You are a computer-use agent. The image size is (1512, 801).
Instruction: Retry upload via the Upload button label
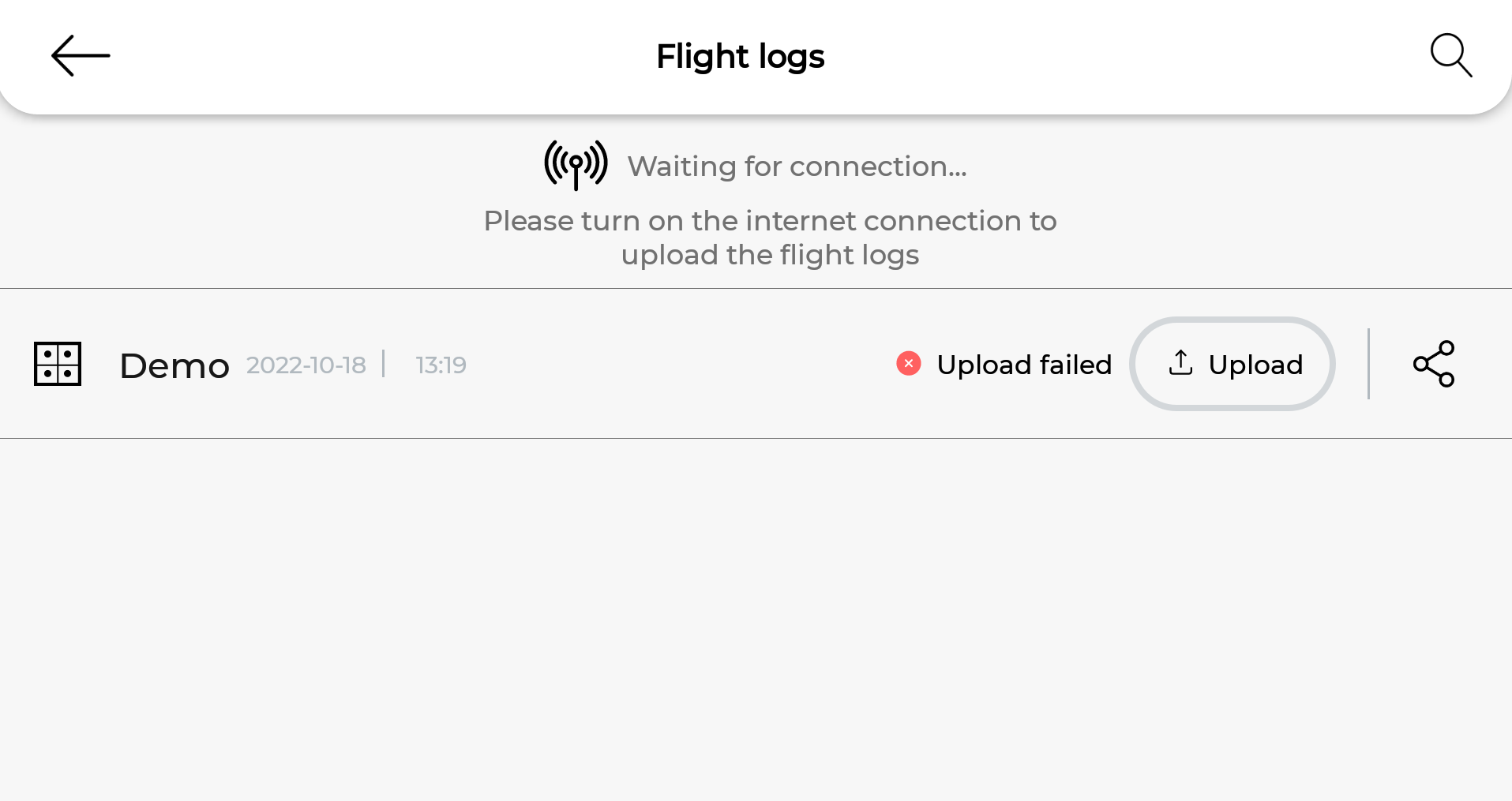[1255, 365]
